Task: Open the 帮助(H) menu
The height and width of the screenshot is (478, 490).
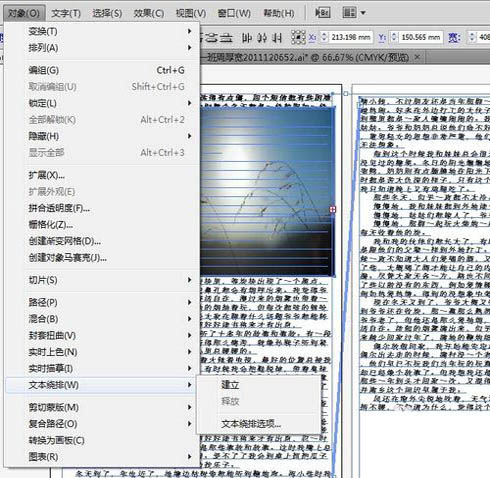Action: click(x=279, y=13)
